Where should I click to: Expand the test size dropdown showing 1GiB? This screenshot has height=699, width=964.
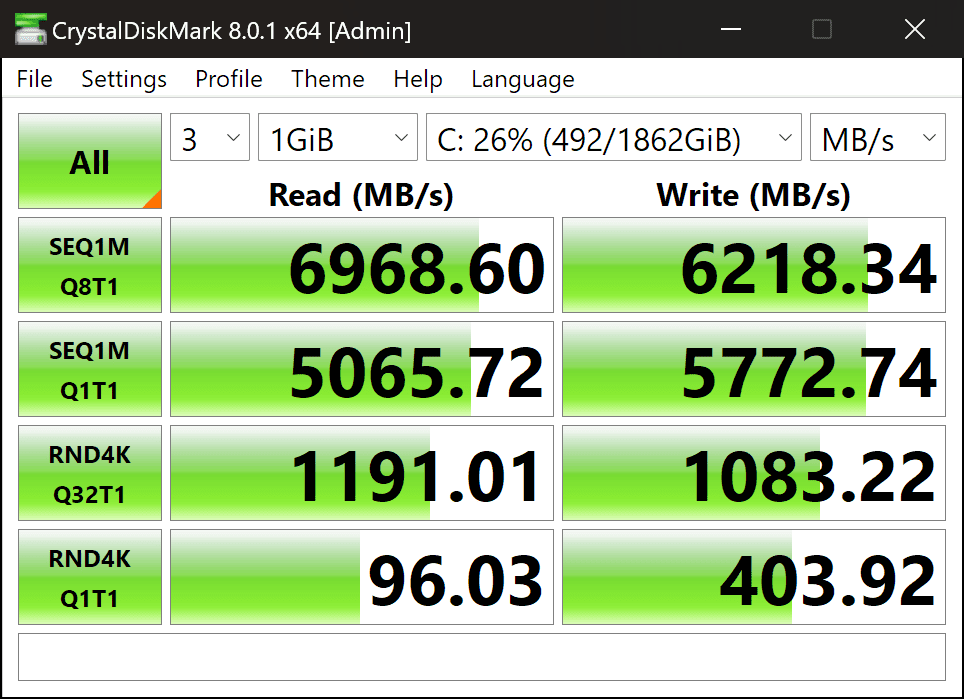pos(338,137)
